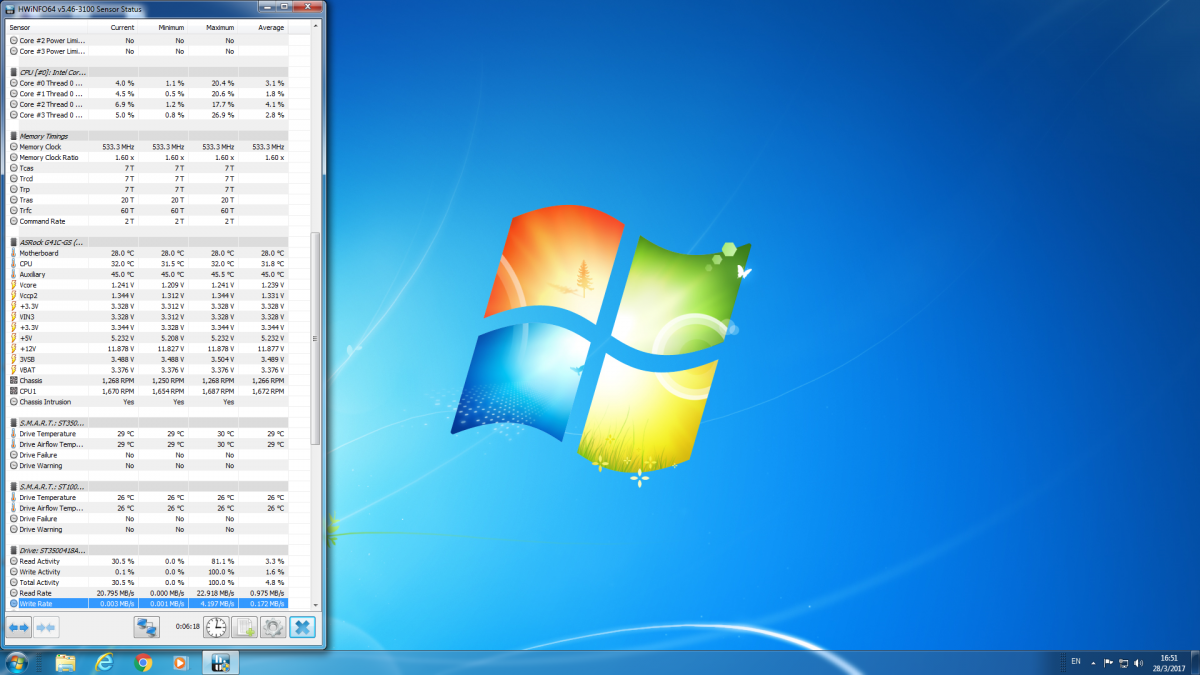The height and width of the screenshot is (675, 1200).
Task: Select the Drive: ST3500418A group row
Action: (x=147, y=550)
